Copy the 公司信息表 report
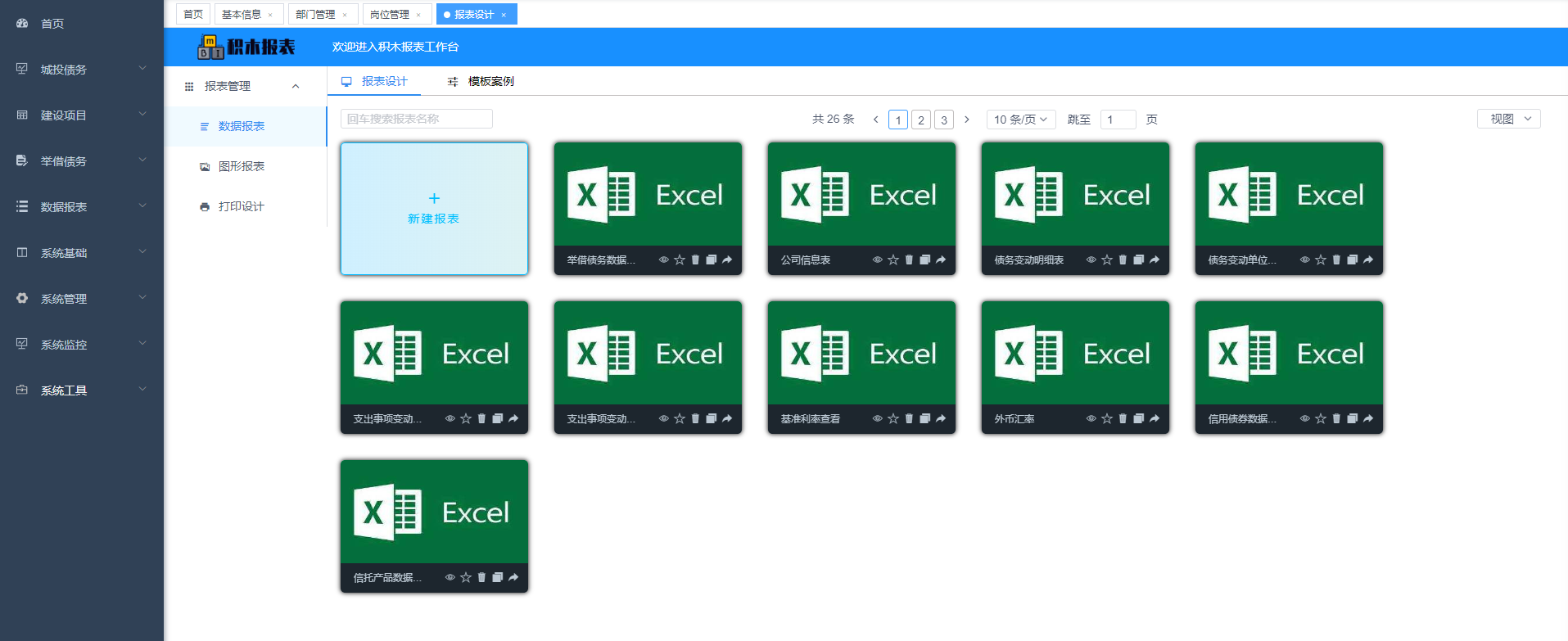 [924, 260]
